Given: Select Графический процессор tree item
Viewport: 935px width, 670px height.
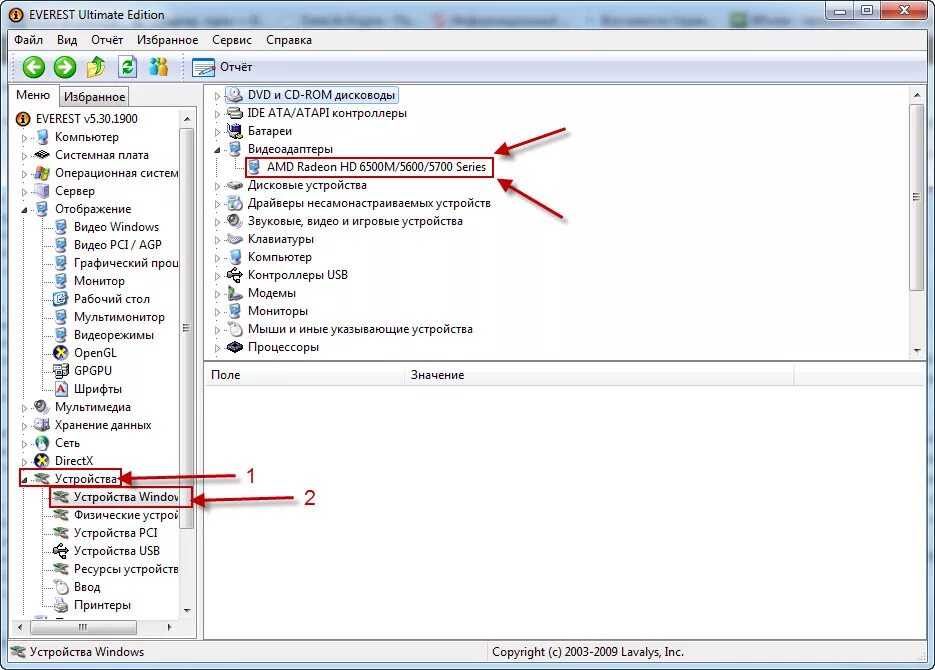Looking at the screenshot, I should 126,263.
